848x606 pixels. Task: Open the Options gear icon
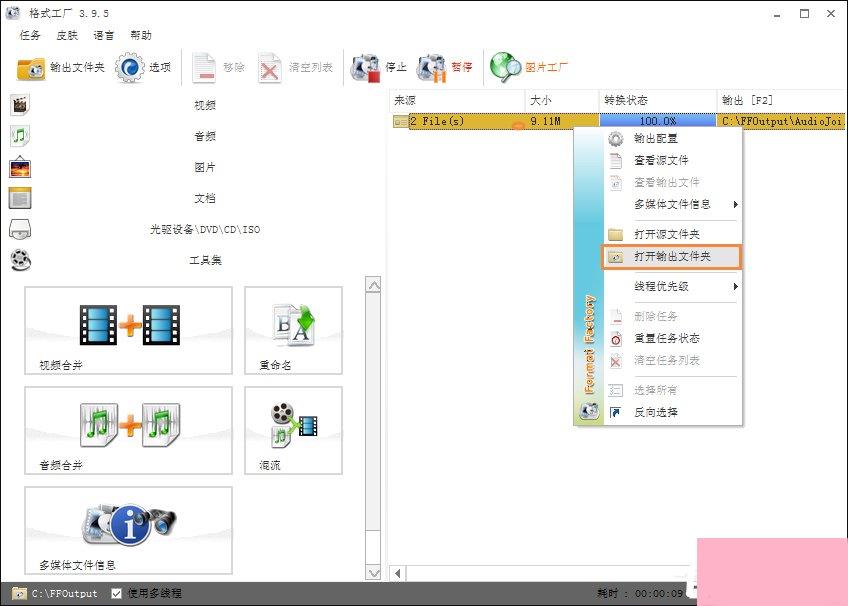130,68
